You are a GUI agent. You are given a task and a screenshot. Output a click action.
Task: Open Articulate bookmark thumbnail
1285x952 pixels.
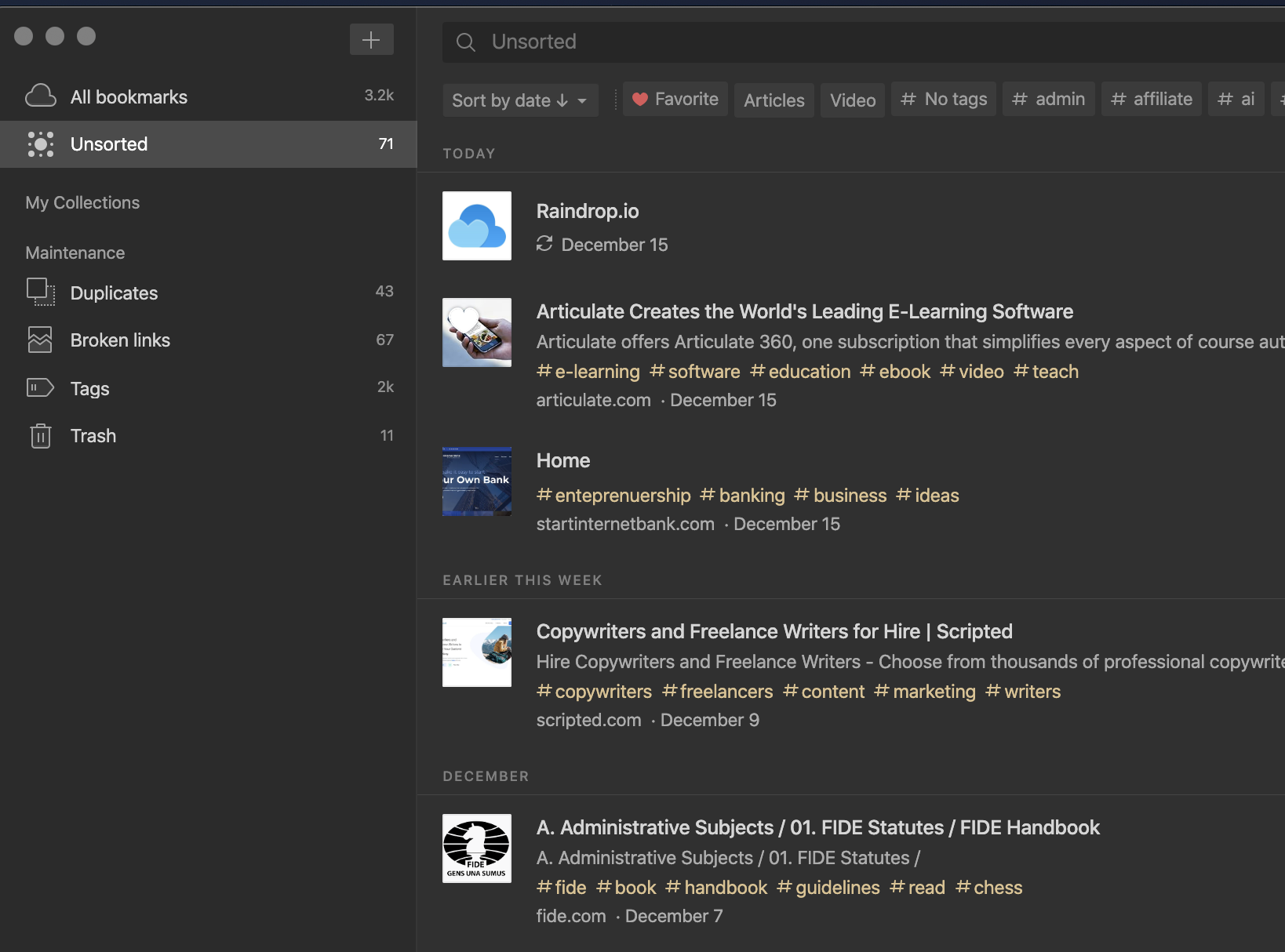coord(477,332)
